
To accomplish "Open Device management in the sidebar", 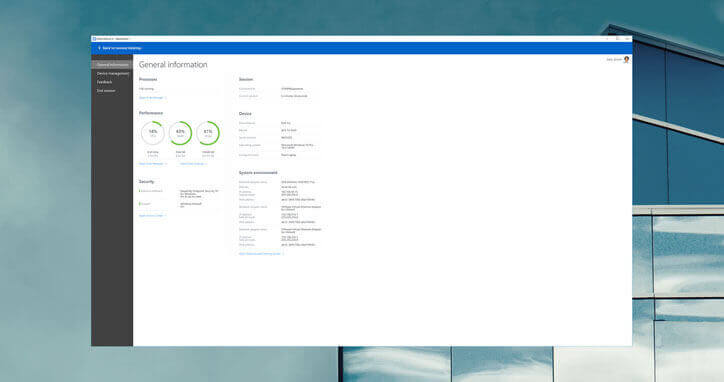I will pyautogui.click(x=113, y=73).
